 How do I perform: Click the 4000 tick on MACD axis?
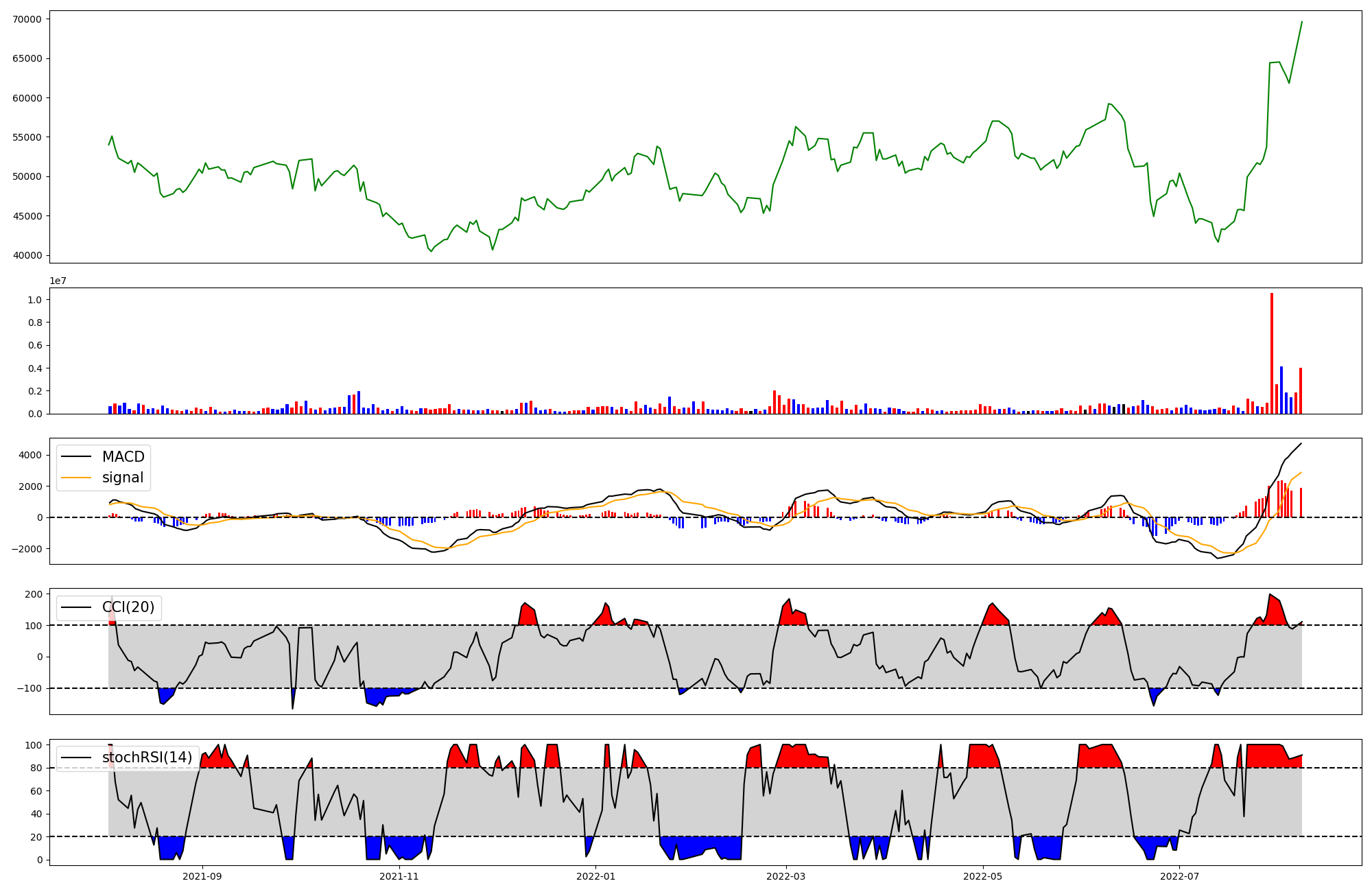(x=31, y=456)
